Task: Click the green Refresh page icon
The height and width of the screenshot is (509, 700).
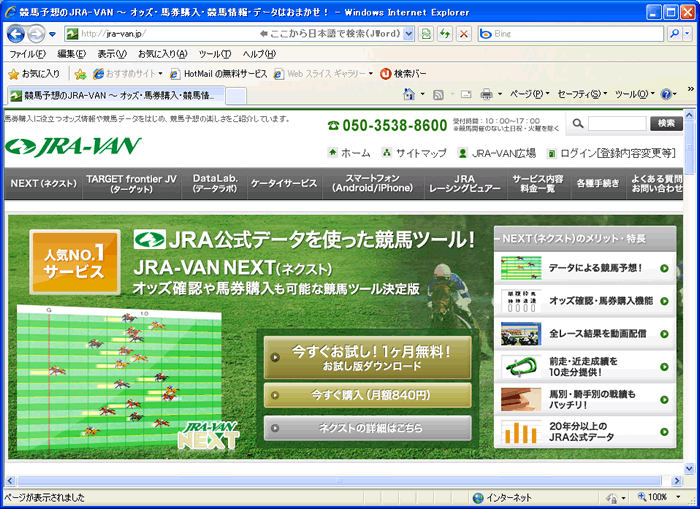Action: click(445, 33)
